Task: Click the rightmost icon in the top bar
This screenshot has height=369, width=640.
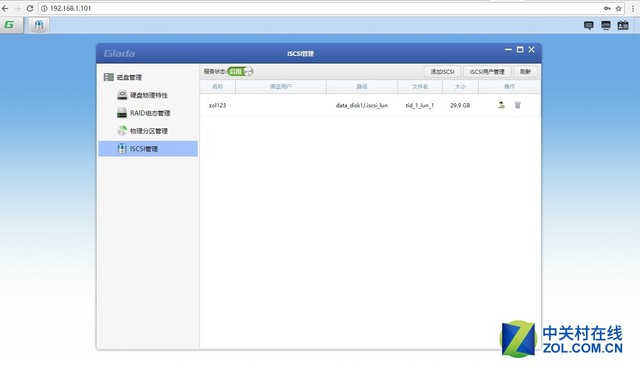Action: pos(623,25)
